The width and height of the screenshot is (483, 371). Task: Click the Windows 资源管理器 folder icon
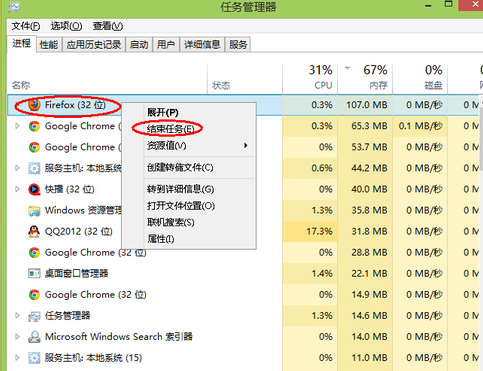click(34, 211)
